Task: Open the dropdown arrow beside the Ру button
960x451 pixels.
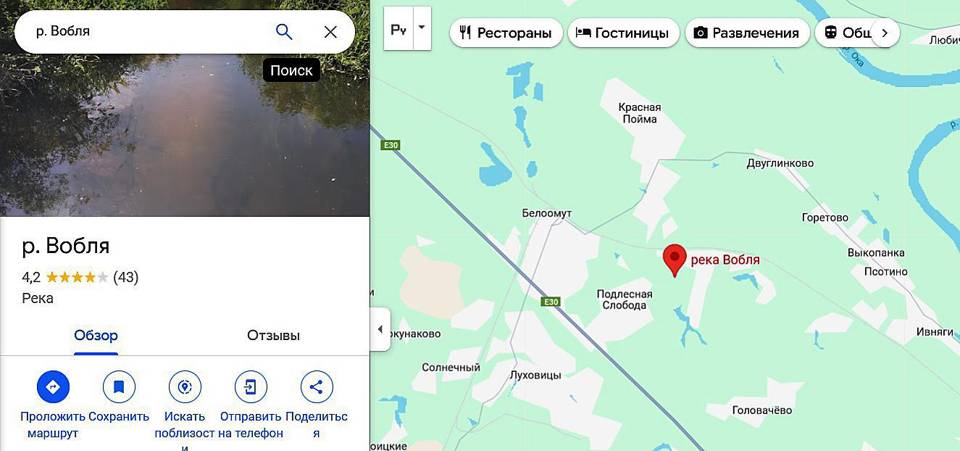Action: point(422,28)
